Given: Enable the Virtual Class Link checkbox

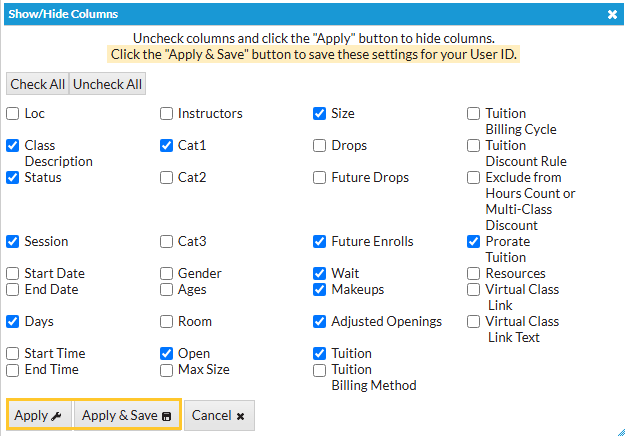Looking at the screenshot, I should (474, 290).
